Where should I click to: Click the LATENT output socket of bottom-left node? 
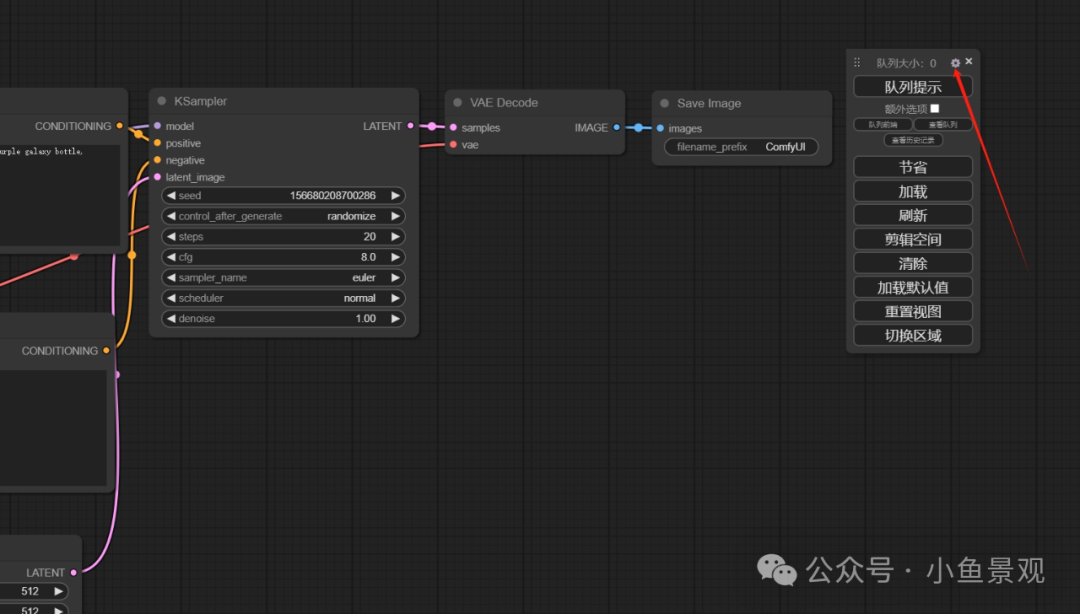(74, 572)
